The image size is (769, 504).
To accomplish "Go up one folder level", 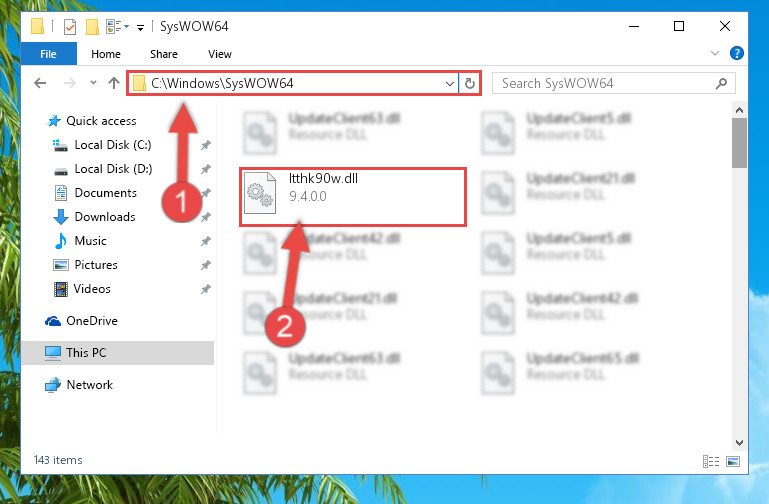I will point(114,83).
